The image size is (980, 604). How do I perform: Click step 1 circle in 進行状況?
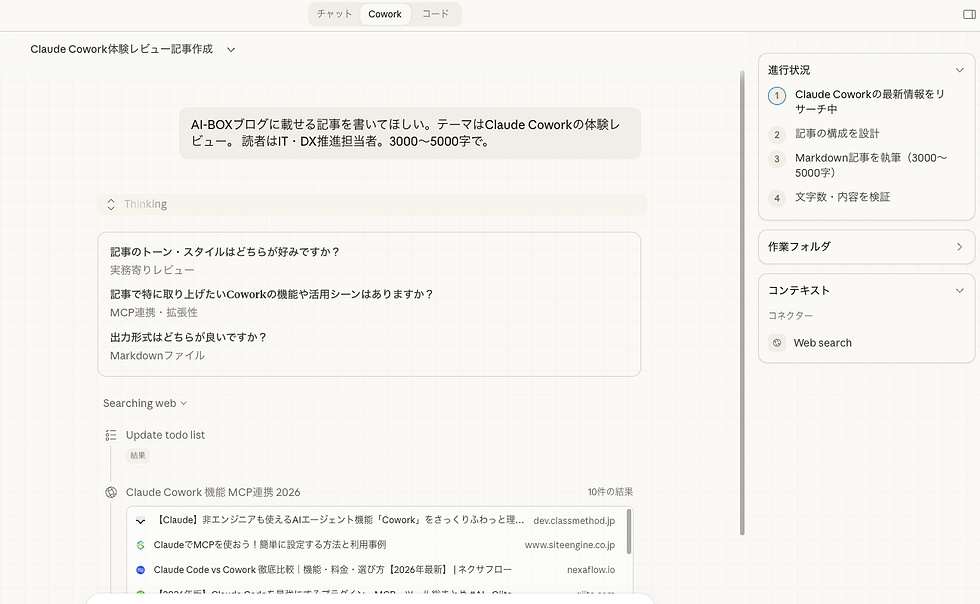777,96
